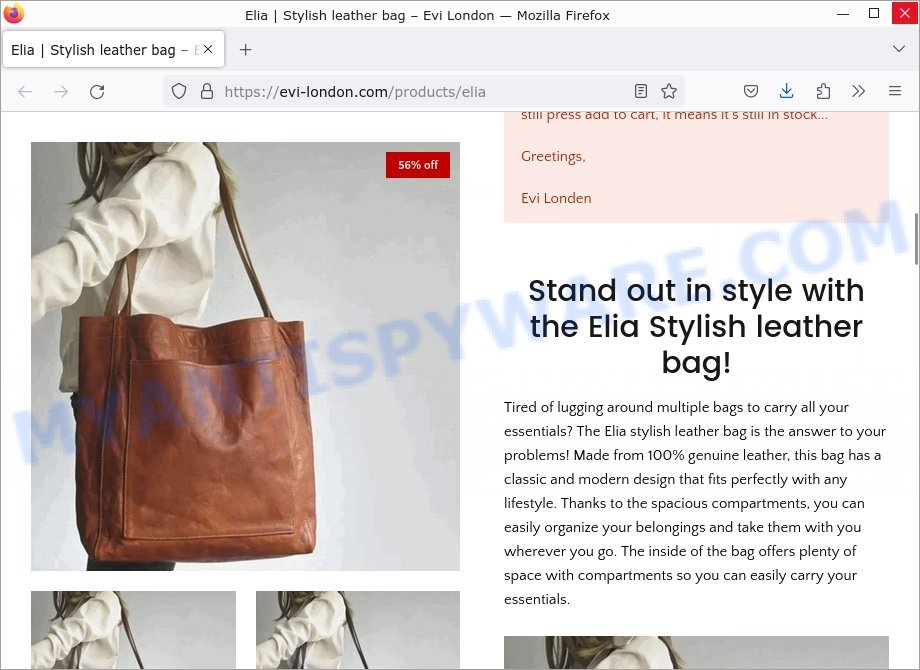Screen dimensions: 920x670
Task: Toggle Reader View for this page
Action: point(641,91)
